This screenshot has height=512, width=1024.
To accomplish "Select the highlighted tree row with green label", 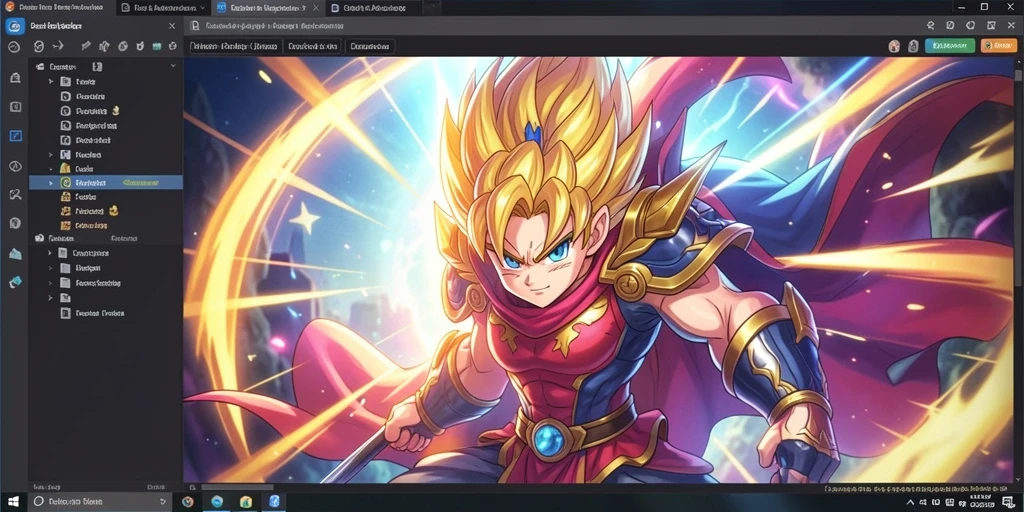I will point(106,183).
